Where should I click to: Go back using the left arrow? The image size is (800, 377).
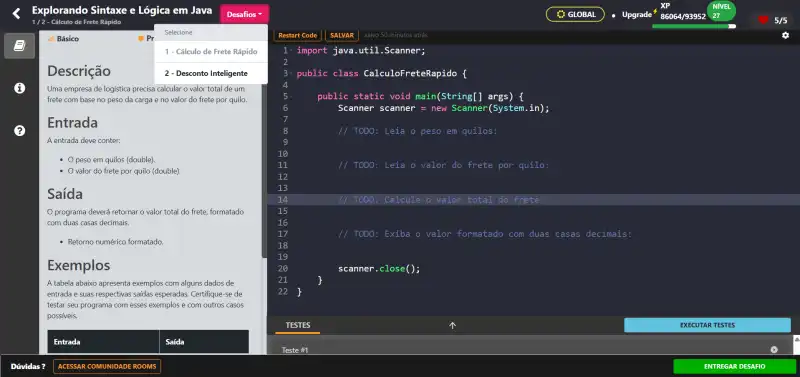[x=16, y=14]
